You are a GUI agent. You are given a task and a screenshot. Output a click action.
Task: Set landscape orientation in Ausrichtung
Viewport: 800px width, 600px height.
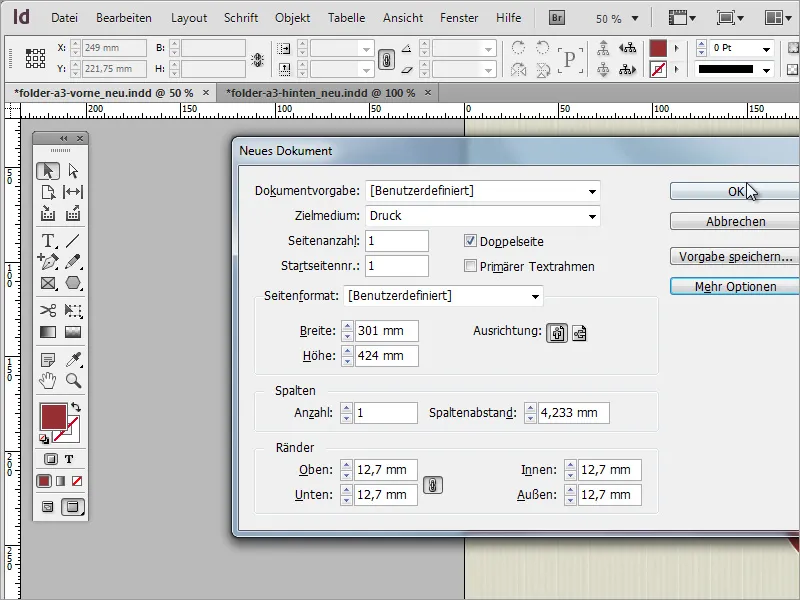click(x=579, y=333)
